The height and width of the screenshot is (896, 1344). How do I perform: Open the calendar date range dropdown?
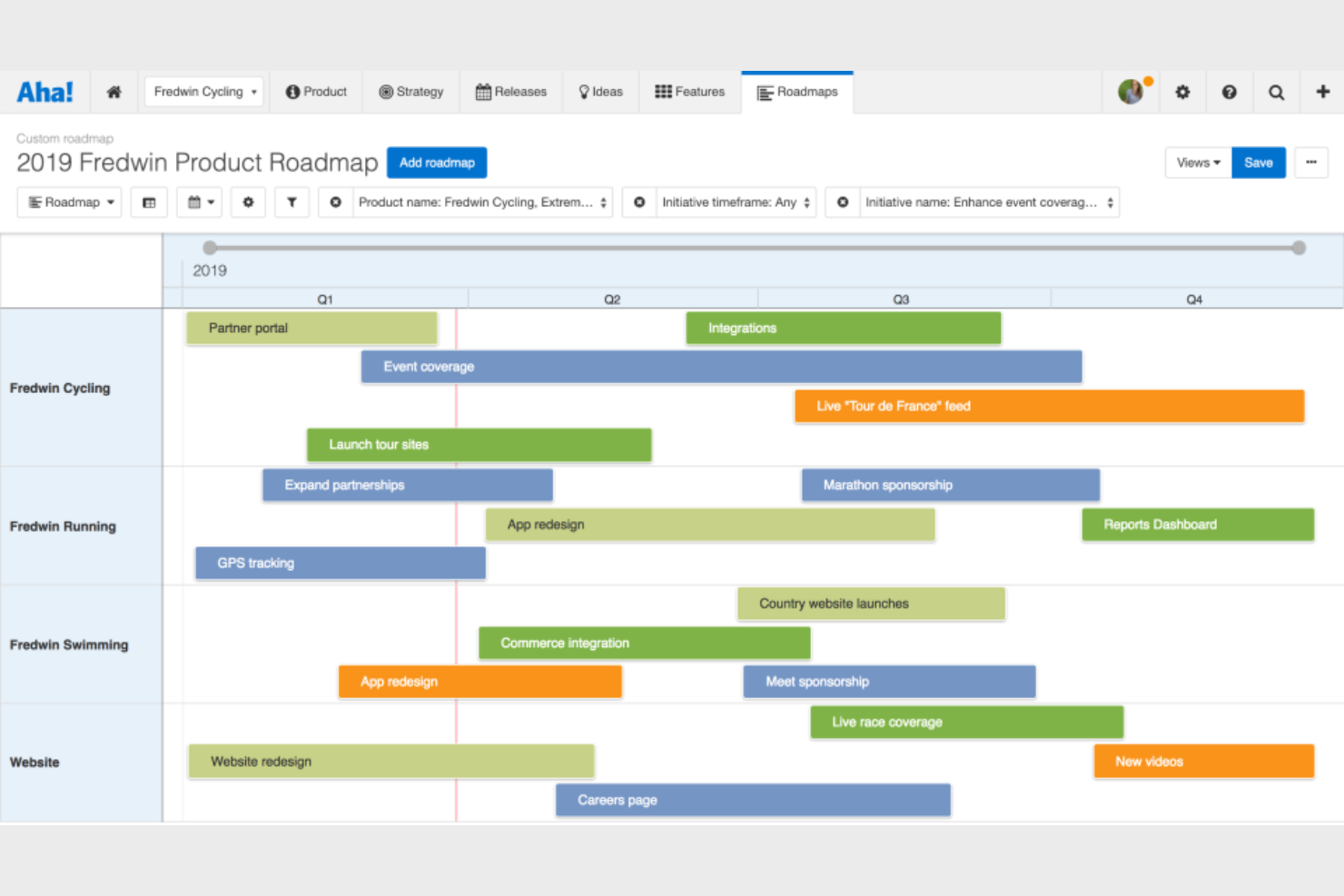(x=201, y=202)
